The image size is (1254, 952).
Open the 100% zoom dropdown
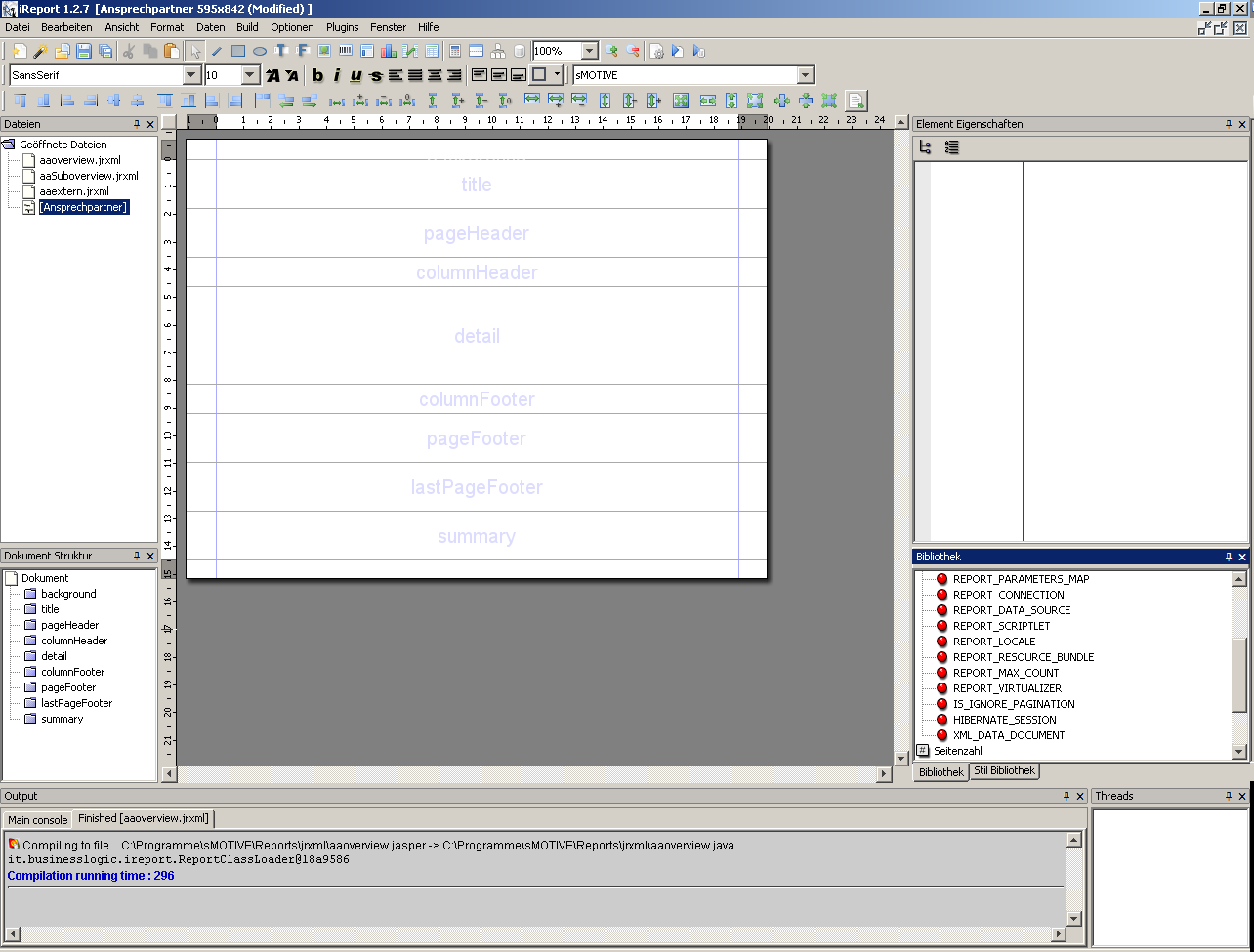pos(590,51)
